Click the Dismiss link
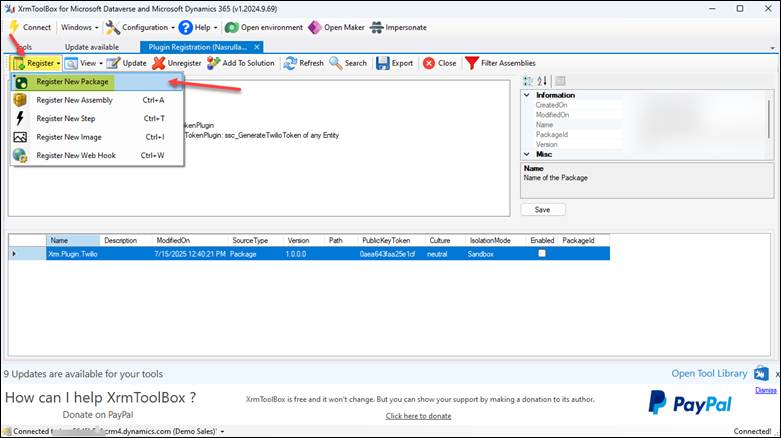Screen dimensions: 781x438 (x=766, y=390)
